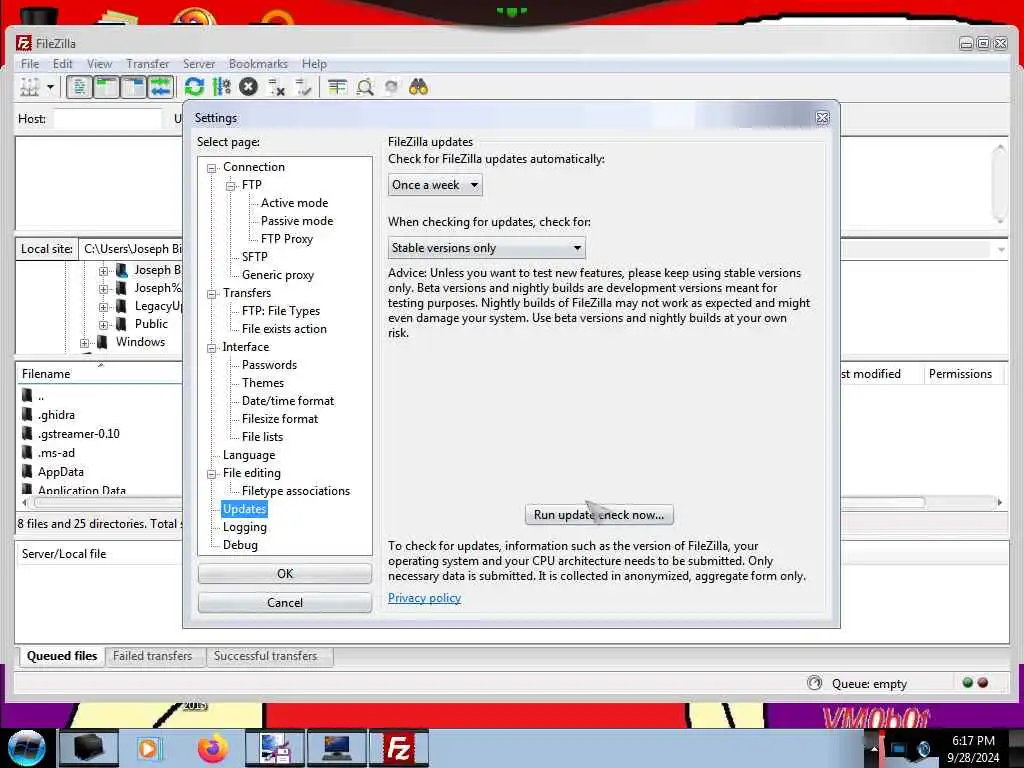Collapse the Interface tree node
Screen dimensions: 1024x768
tap(212, 348)
